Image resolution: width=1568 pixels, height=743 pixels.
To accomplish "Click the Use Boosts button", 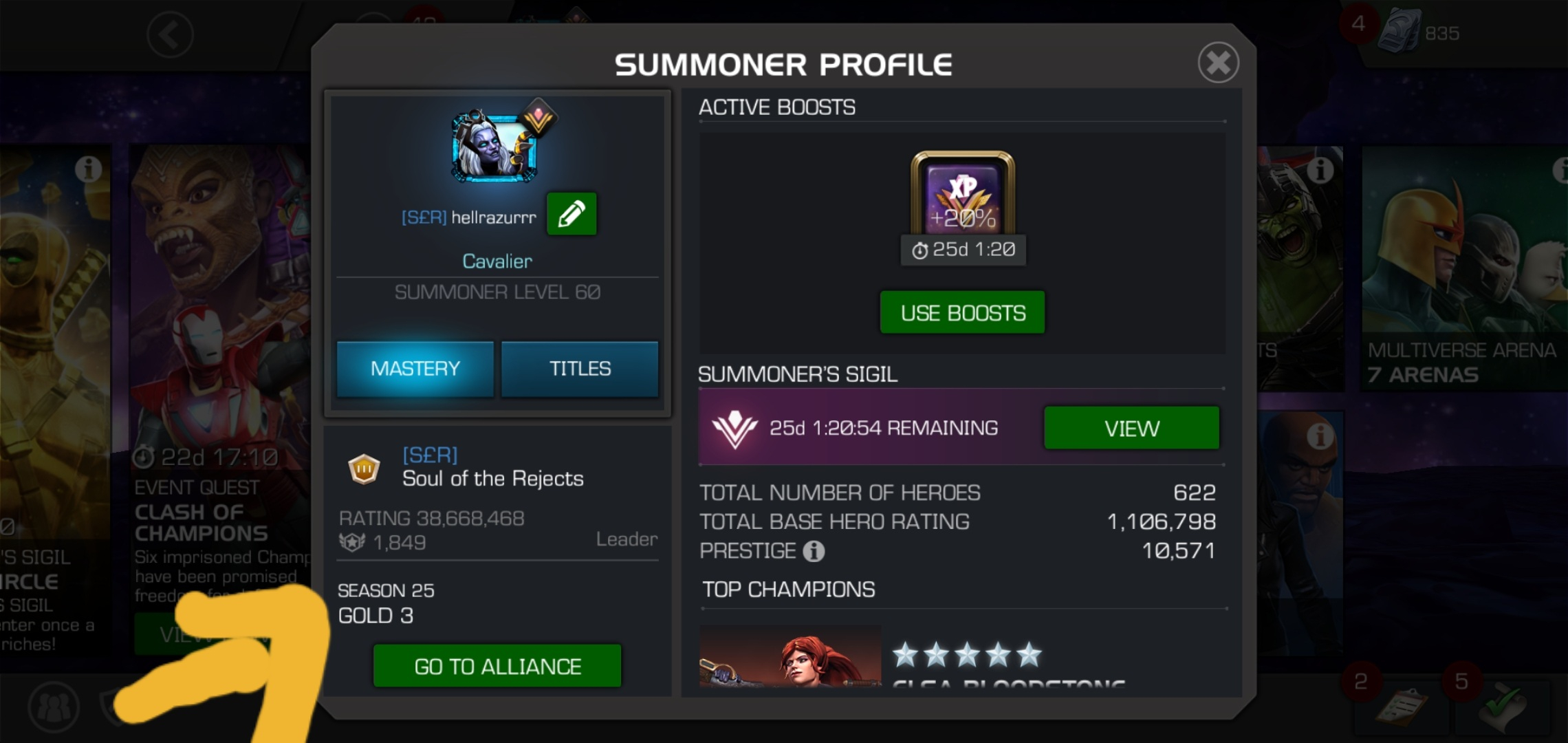I will click(x=963, y=312).
